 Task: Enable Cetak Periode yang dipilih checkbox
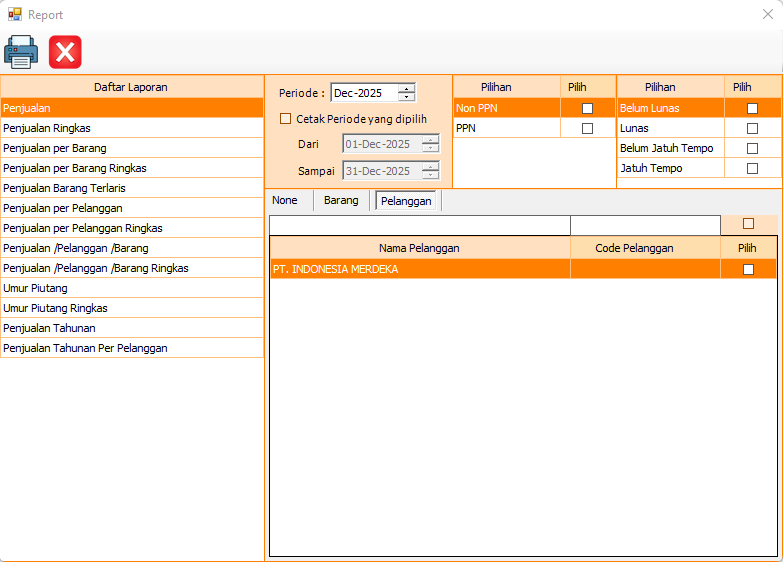[x=286, y=118]
